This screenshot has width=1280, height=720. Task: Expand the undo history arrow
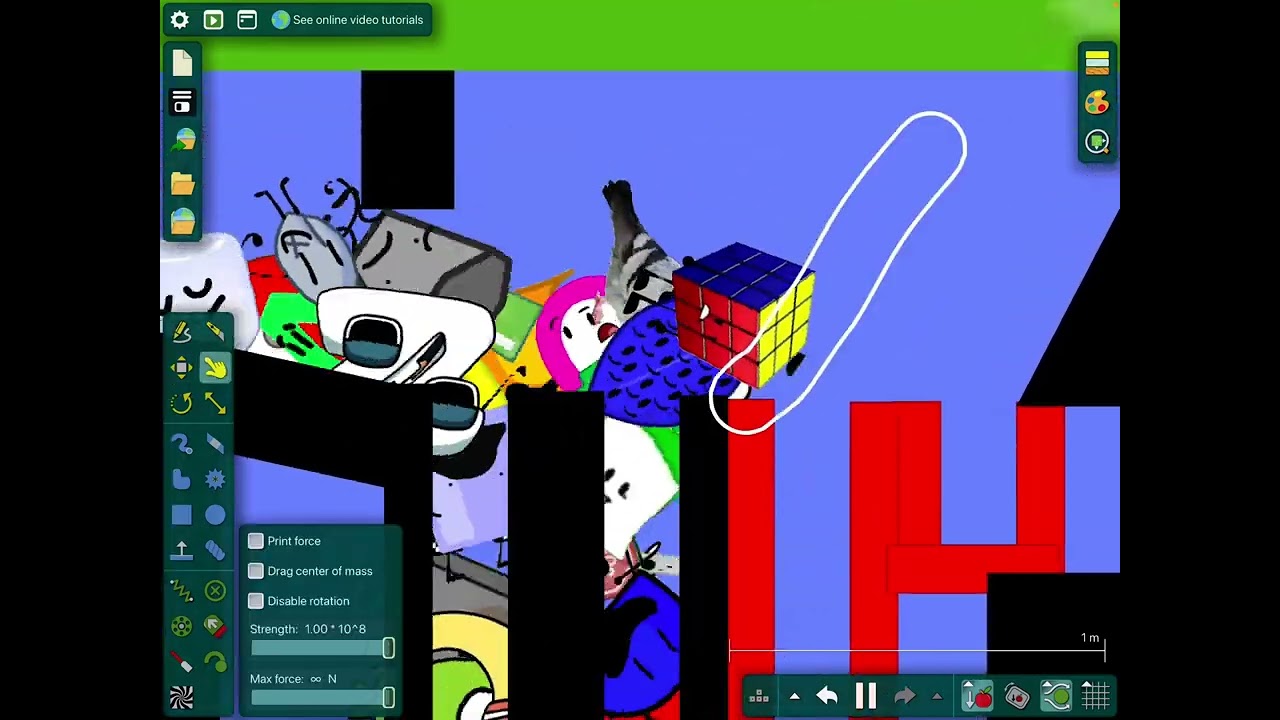pyautogui.click(x=794, y=697)
